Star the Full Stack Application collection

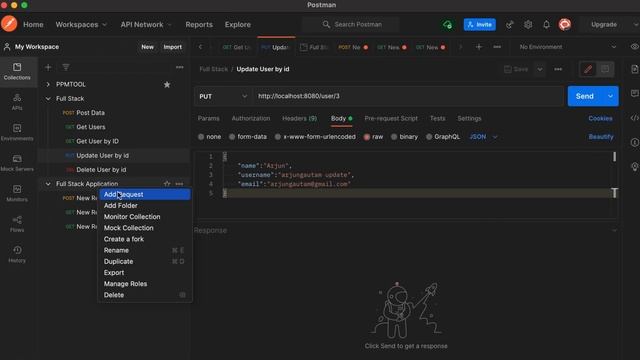click(x=167, y=184)
